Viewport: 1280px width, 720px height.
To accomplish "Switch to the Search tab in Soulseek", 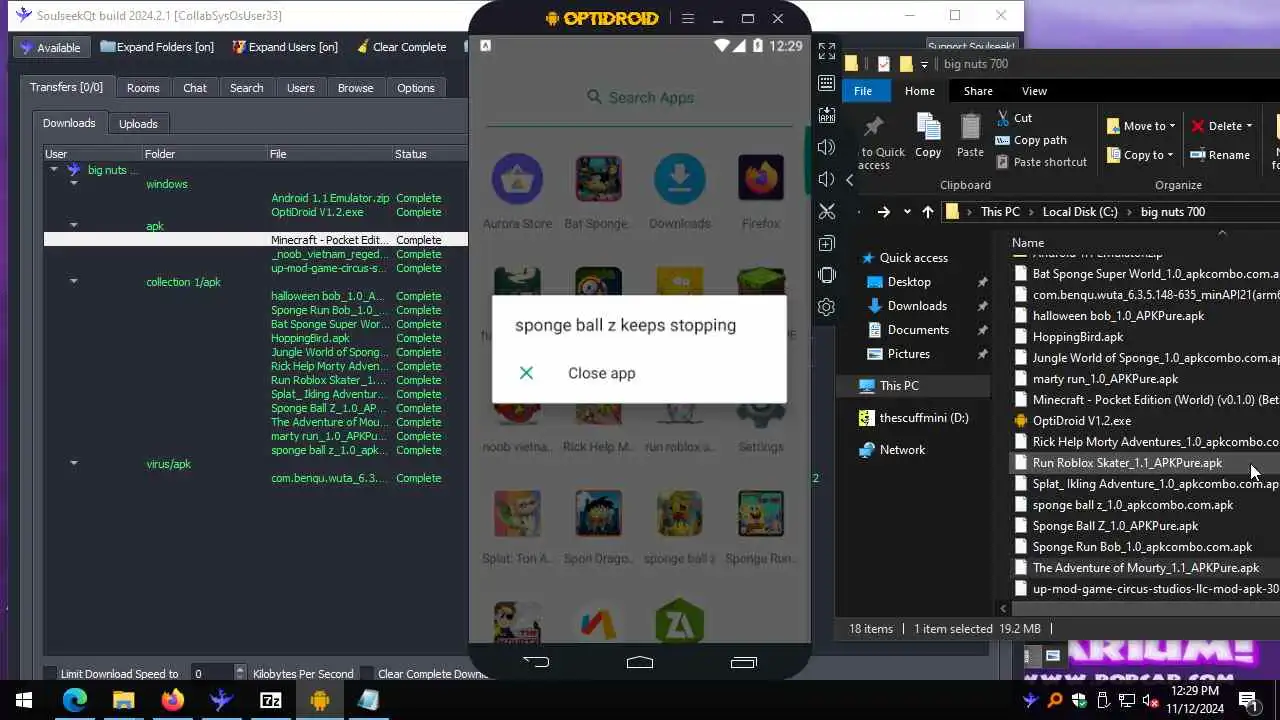I will click(x=246, y=88).
